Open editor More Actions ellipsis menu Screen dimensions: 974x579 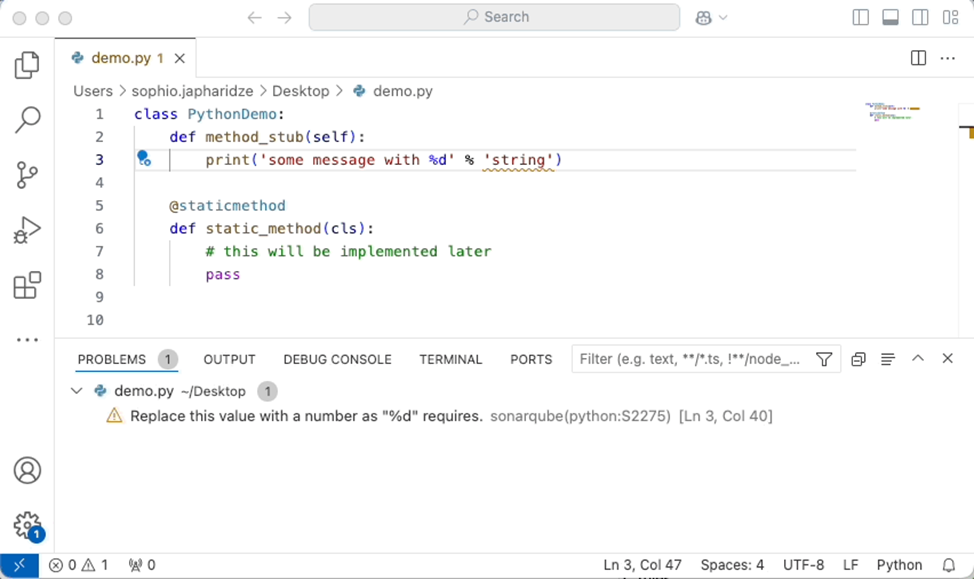(947, 59)
